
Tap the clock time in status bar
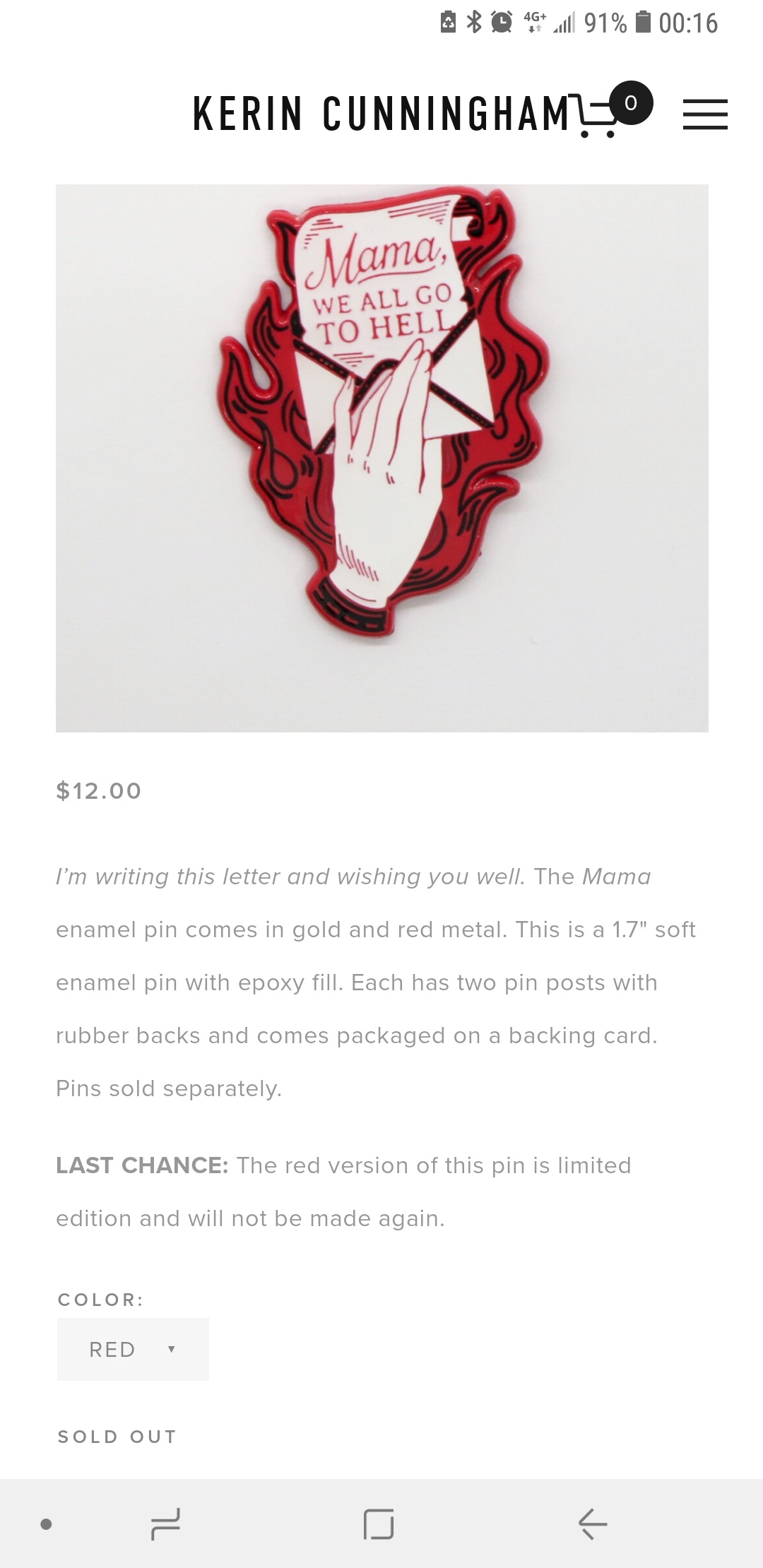click(688, 23)
